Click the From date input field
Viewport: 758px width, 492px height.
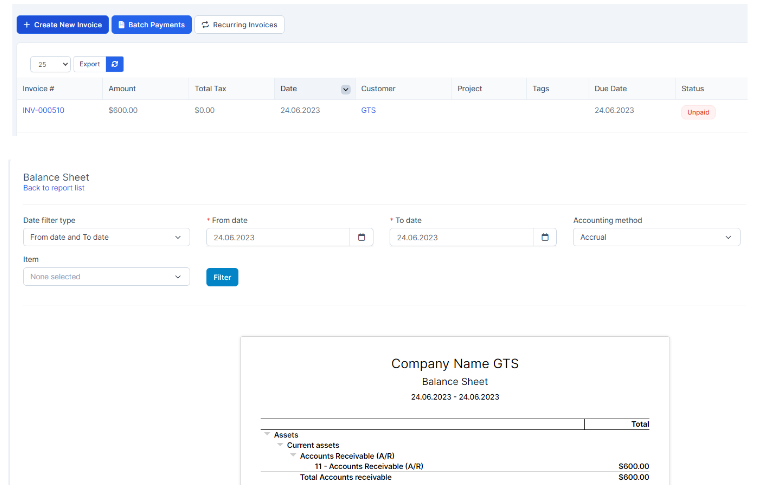click(278, 237)
